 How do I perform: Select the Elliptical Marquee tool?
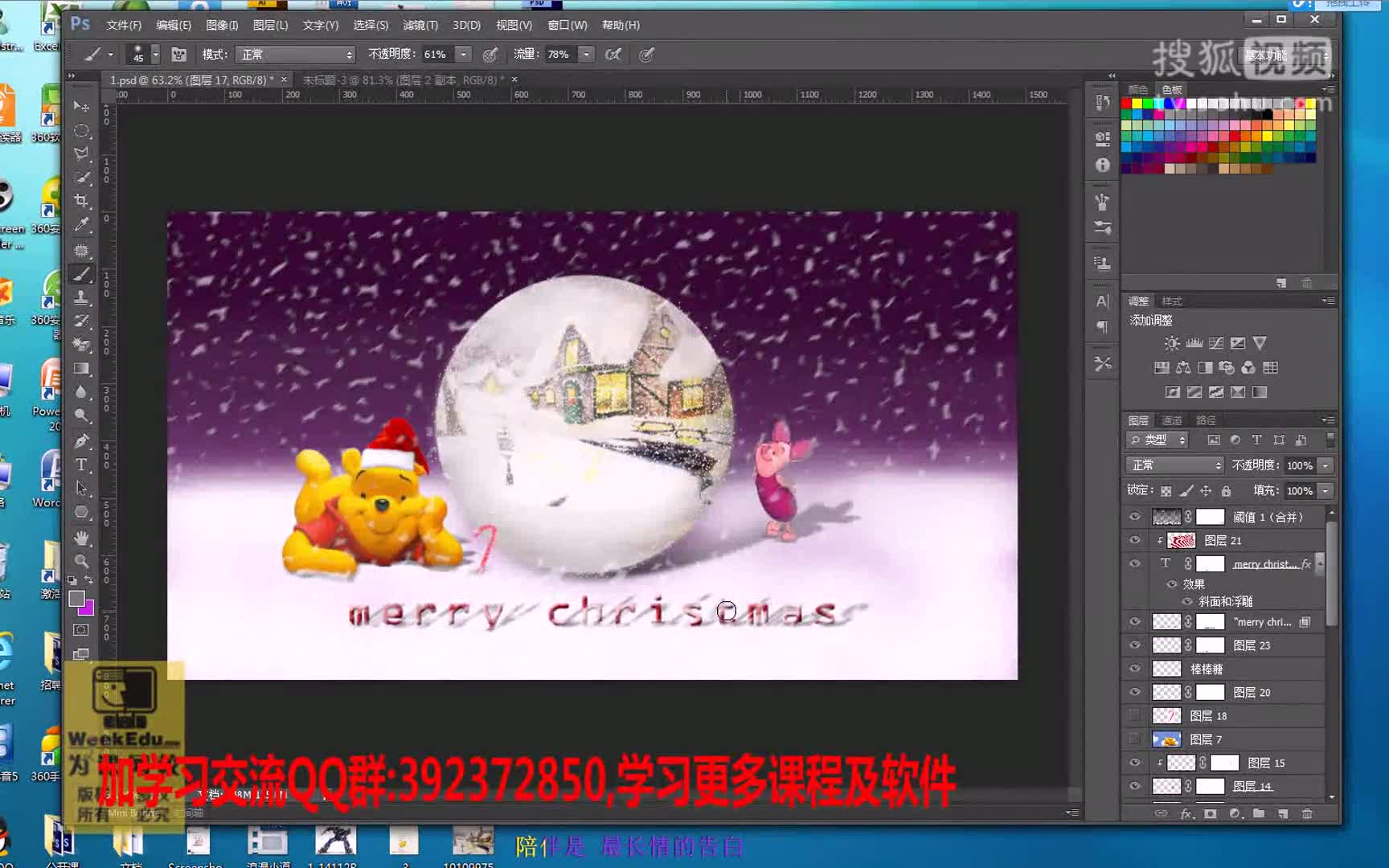pos(81,130)
